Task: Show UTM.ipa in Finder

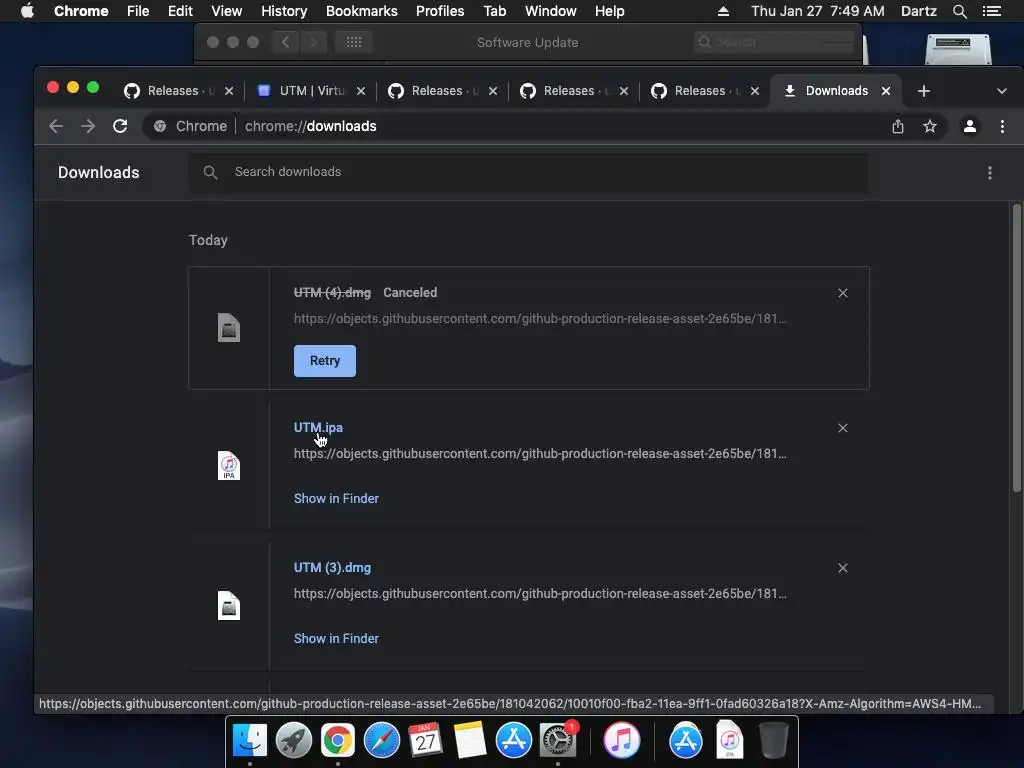Action: coord(336,498)
